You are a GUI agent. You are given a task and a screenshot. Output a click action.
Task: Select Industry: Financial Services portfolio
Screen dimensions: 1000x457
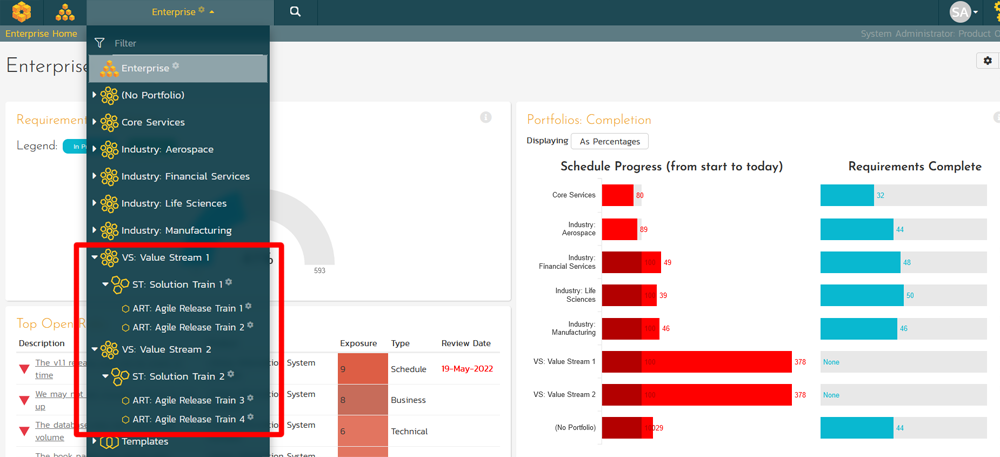[185, 176]
